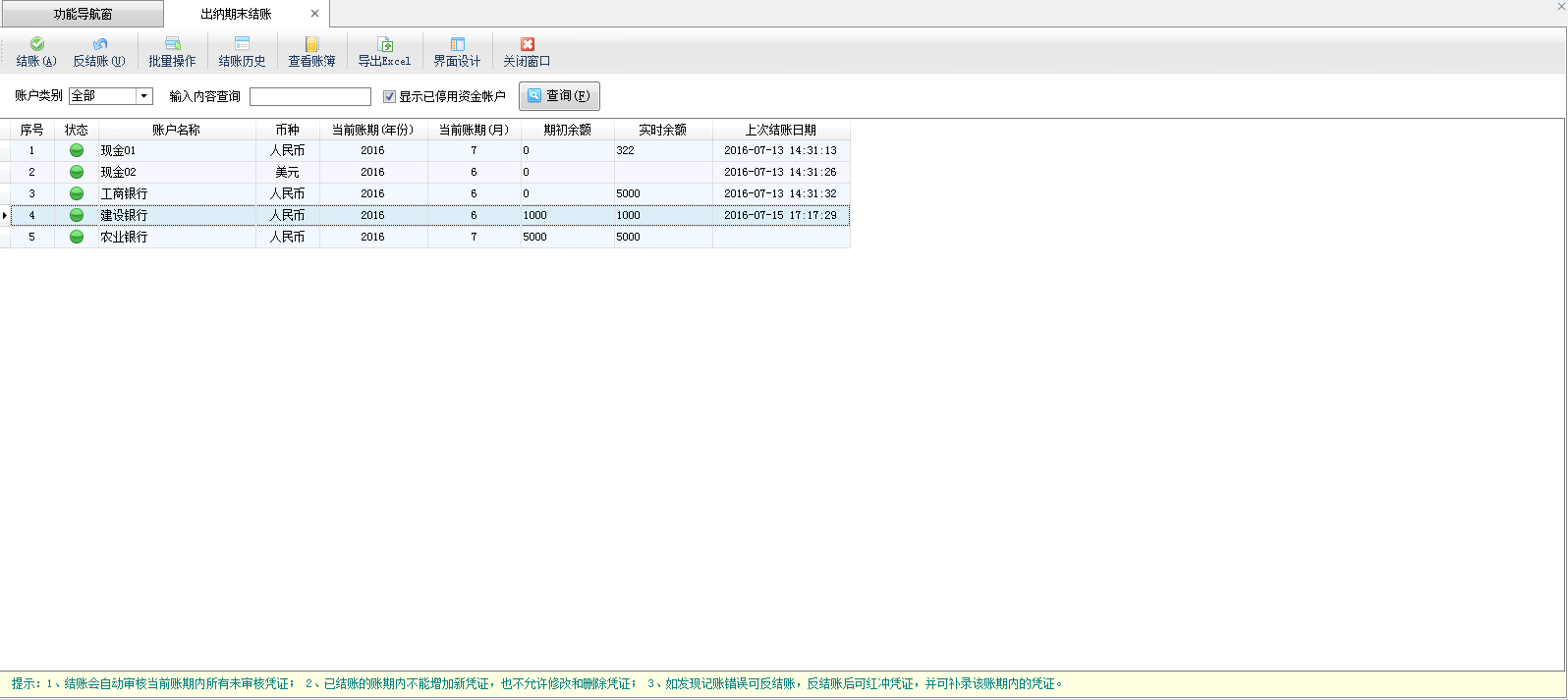The height and width of the screenshot is (700, 1568).
Task: Sort by the 账户名称 column header
Action: click(176, 130)
